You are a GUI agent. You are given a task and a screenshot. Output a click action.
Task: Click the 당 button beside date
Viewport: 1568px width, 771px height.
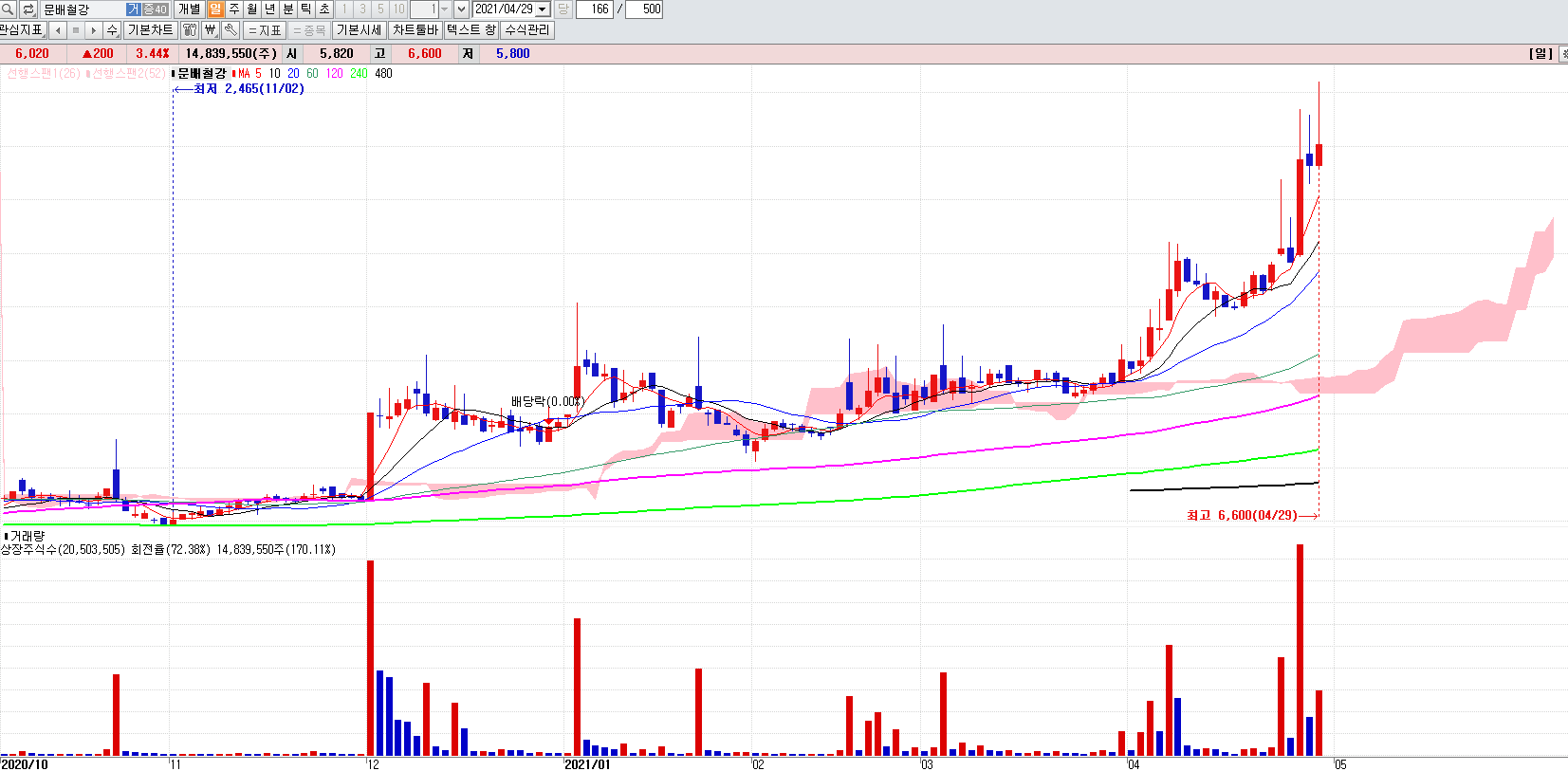pyautogui.click(x=563, y=9)
